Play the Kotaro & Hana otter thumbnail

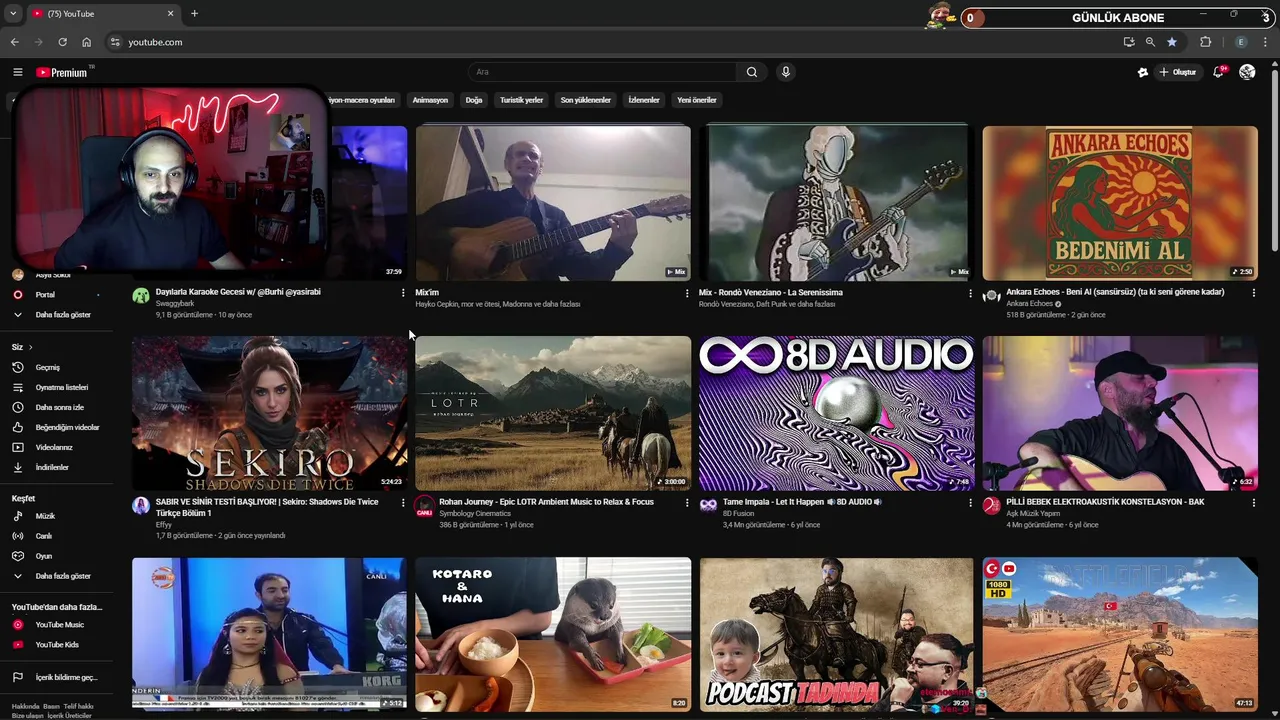(553, 635)
